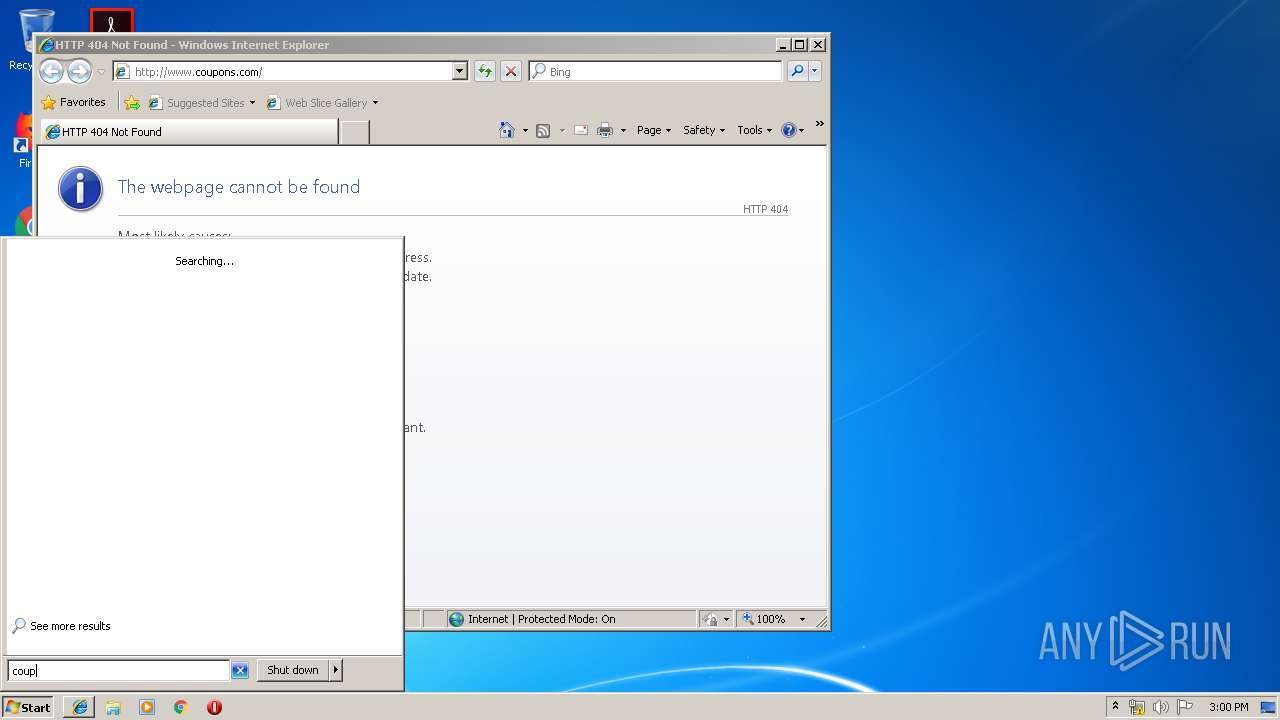Click the zoom level 100% button
Viewport: 1280px width, 720px height.
(765, 619)
